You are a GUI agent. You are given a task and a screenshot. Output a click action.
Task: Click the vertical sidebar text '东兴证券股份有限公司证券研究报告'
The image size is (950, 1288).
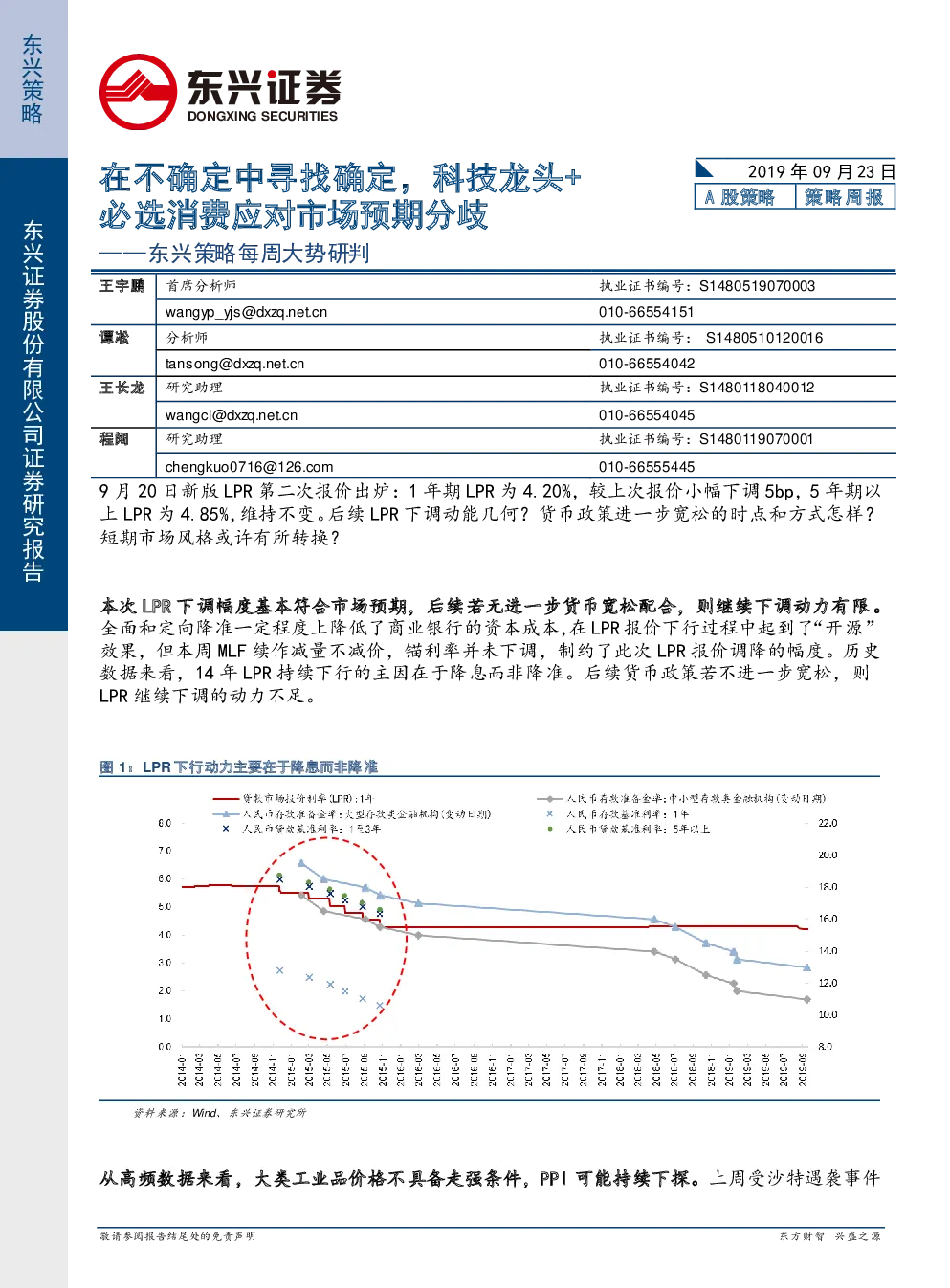click(33, 401)
